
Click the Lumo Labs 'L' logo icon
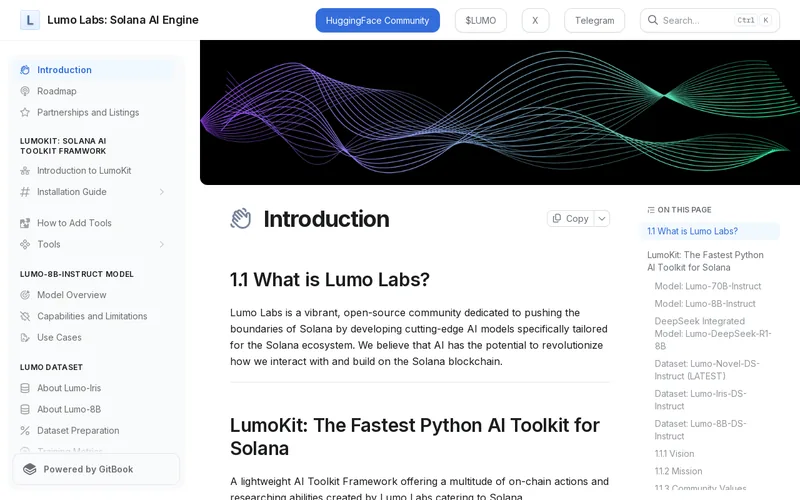tap(30, 20)
